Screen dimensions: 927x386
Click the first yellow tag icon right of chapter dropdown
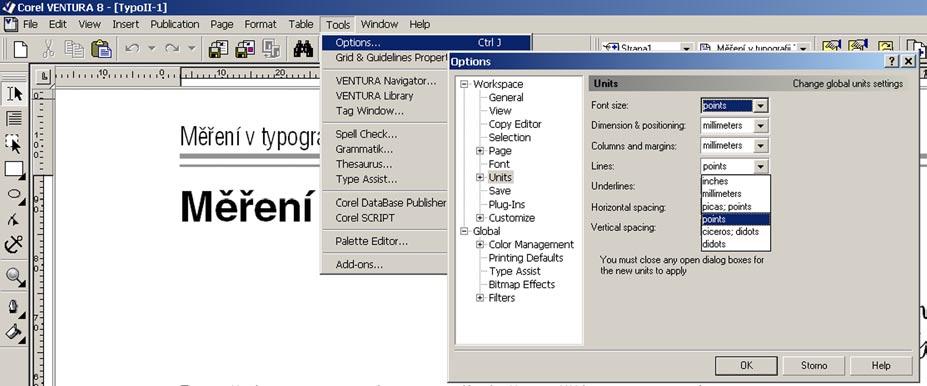point(832,47)
